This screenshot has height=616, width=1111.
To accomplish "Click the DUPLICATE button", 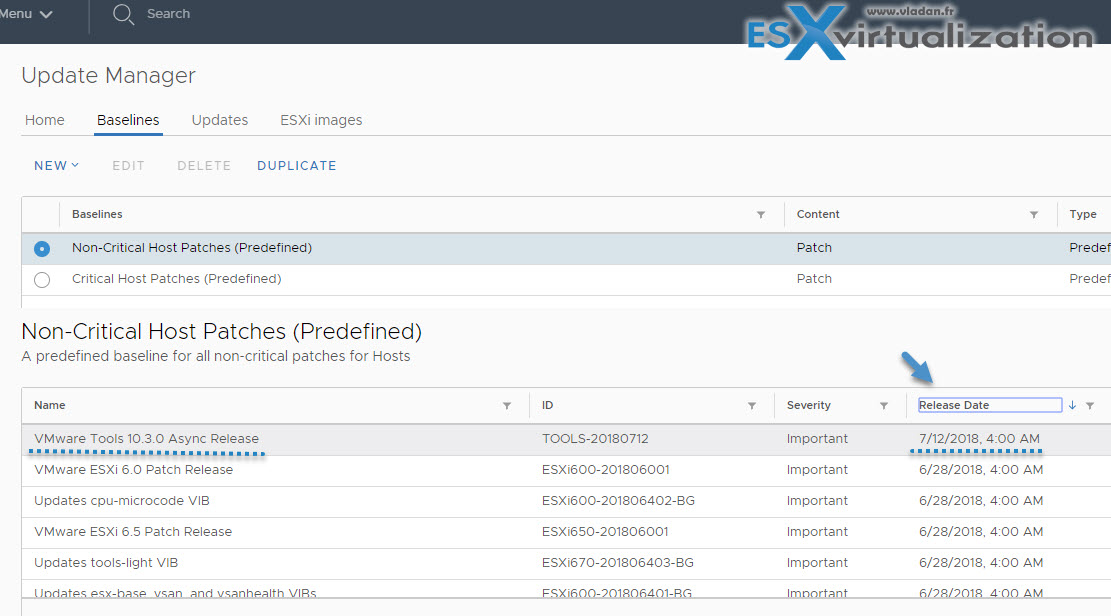I will pyautogui.click(x=297, y=166).
